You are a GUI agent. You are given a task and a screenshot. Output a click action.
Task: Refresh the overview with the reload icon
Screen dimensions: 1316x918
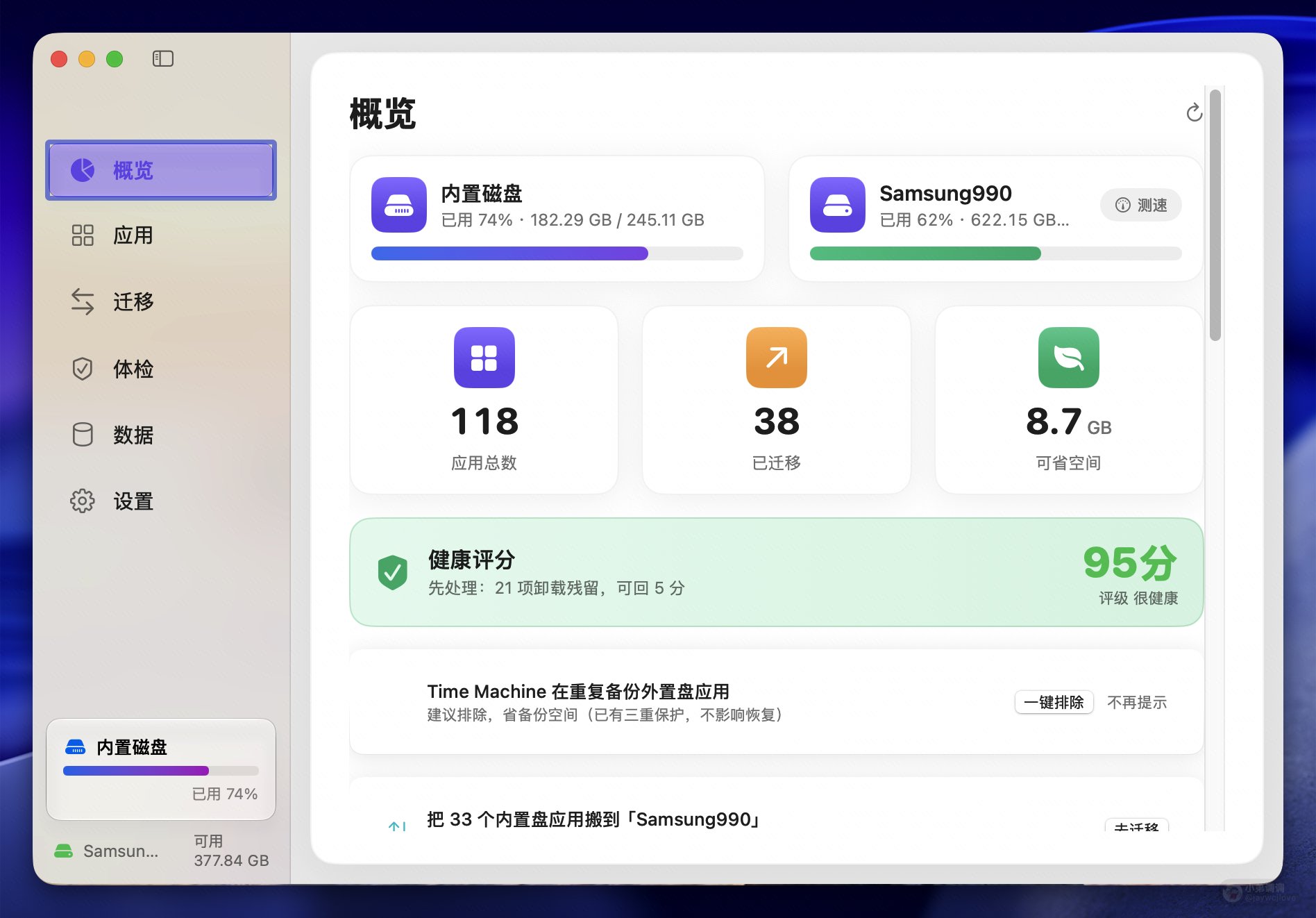[1194, 112]
